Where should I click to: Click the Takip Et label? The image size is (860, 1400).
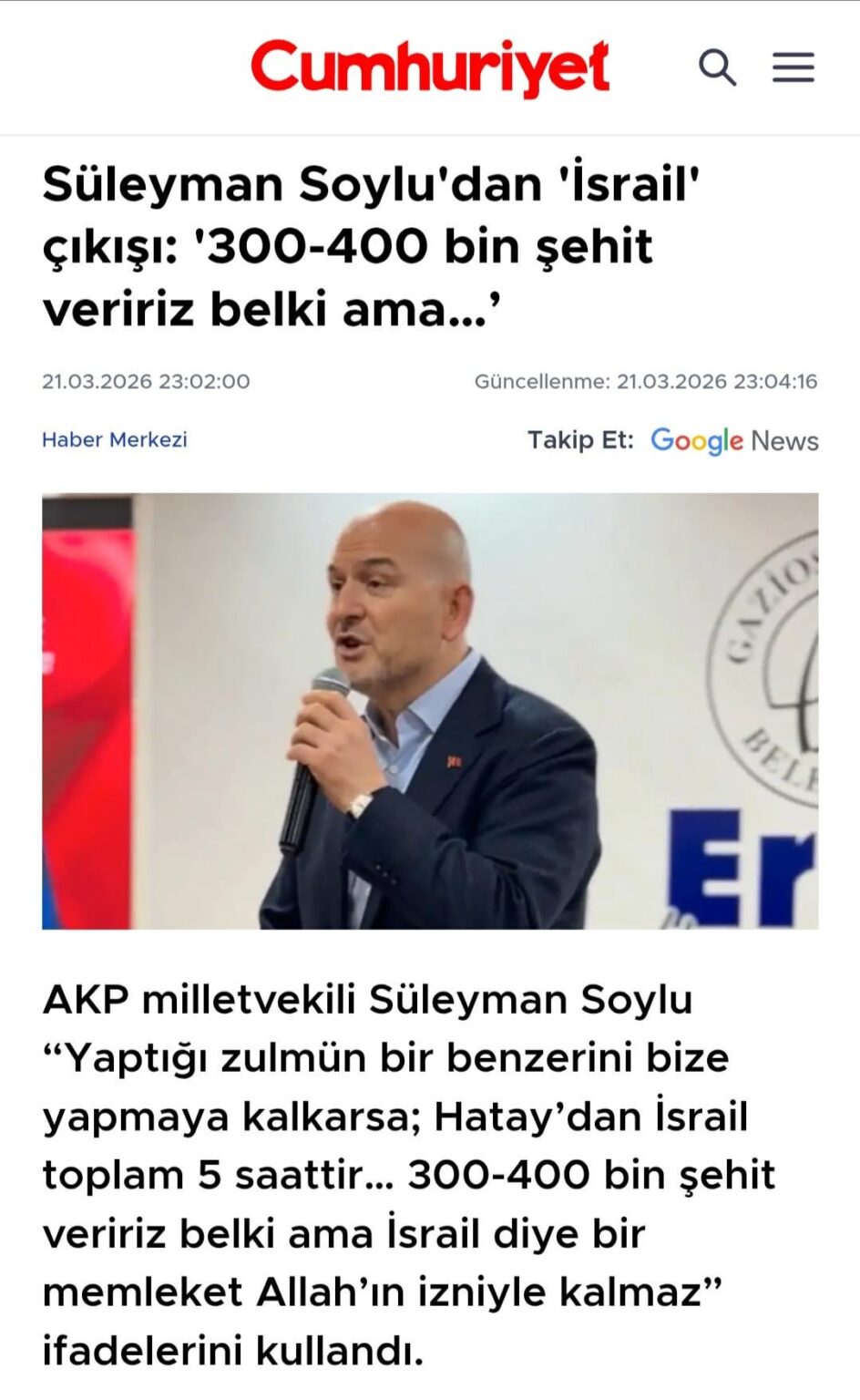click(x=580, y=439)
